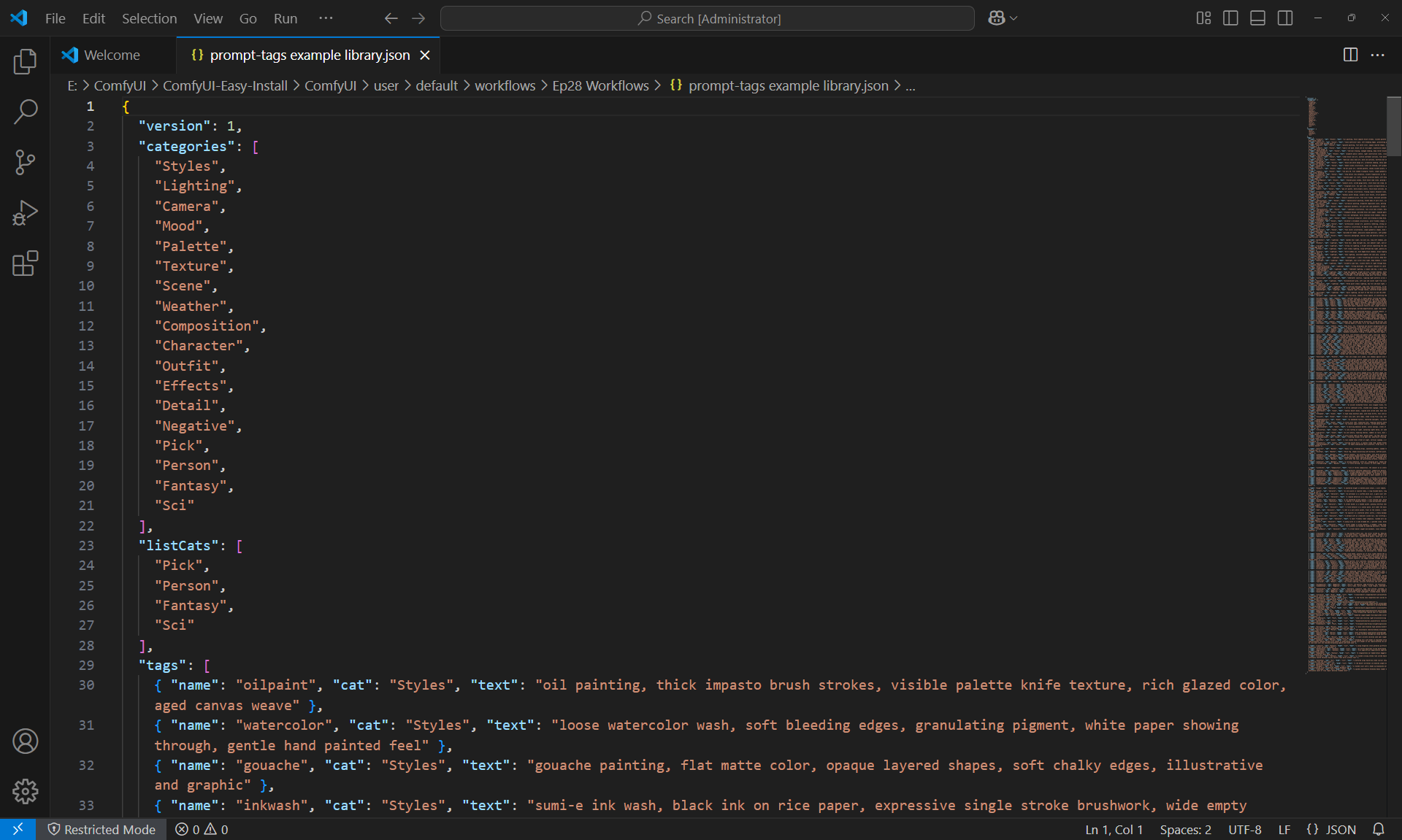Toggle the primary side bar
This screenshot has width=1402, height=840.
click(x=1230, y=18)
